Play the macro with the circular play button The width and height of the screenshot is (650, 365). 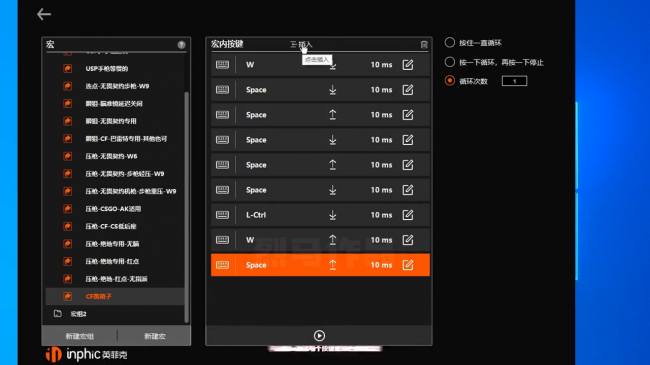click(x=319, y=336)
